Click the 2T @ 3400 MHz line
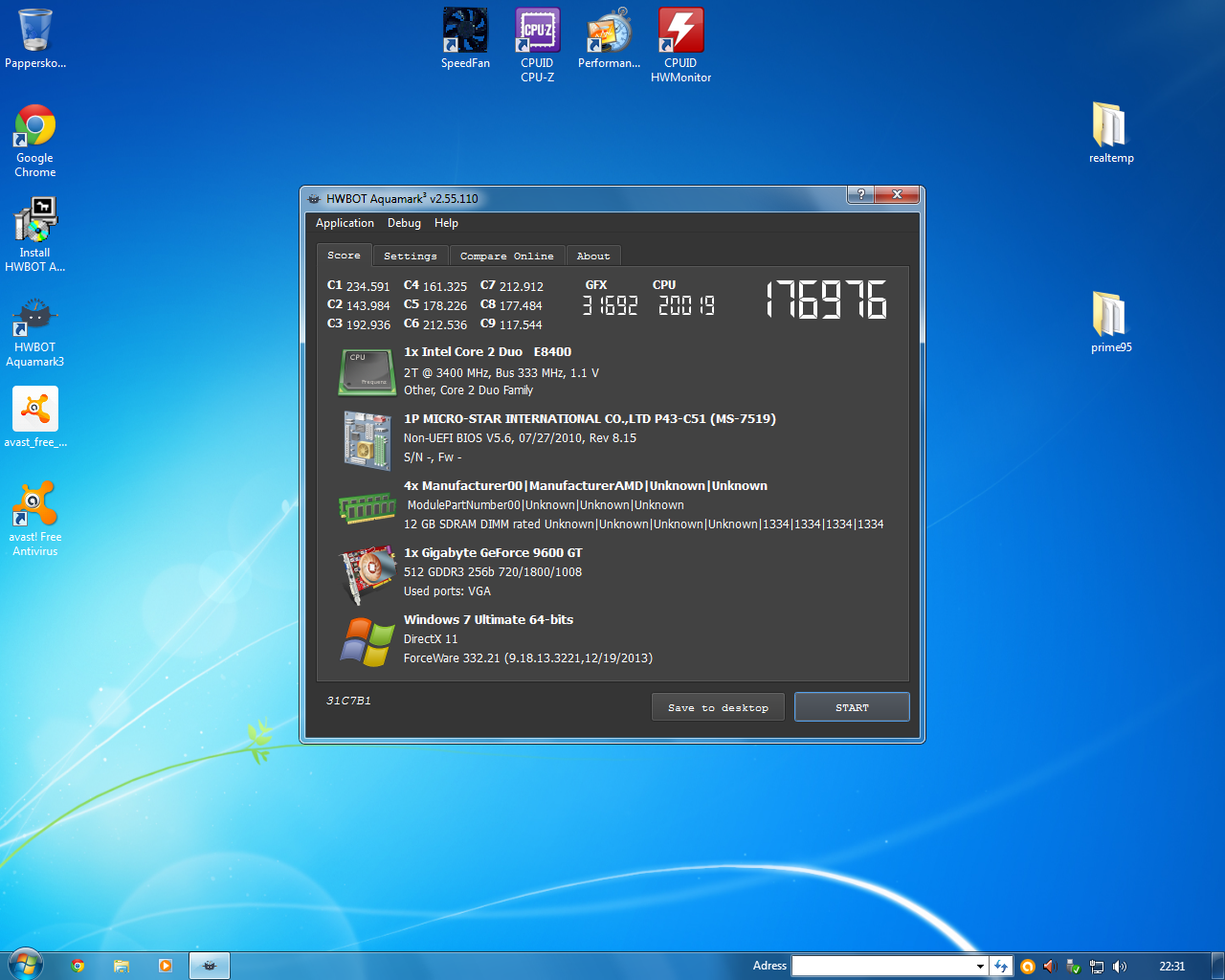This screenshot has width=1225, height=980. (x=501, y=373)
